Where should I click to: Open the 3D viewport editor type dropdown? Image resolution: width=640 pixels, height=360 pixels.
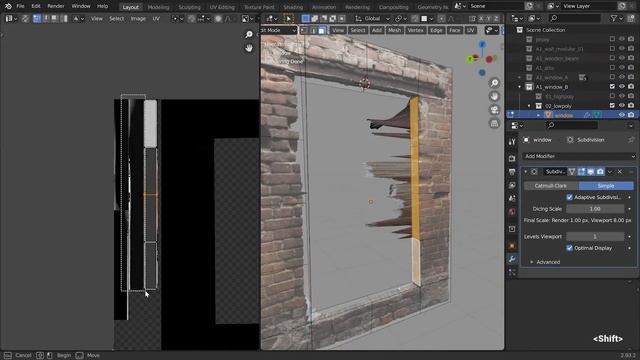pyautogui.click(x=272, y=18)
